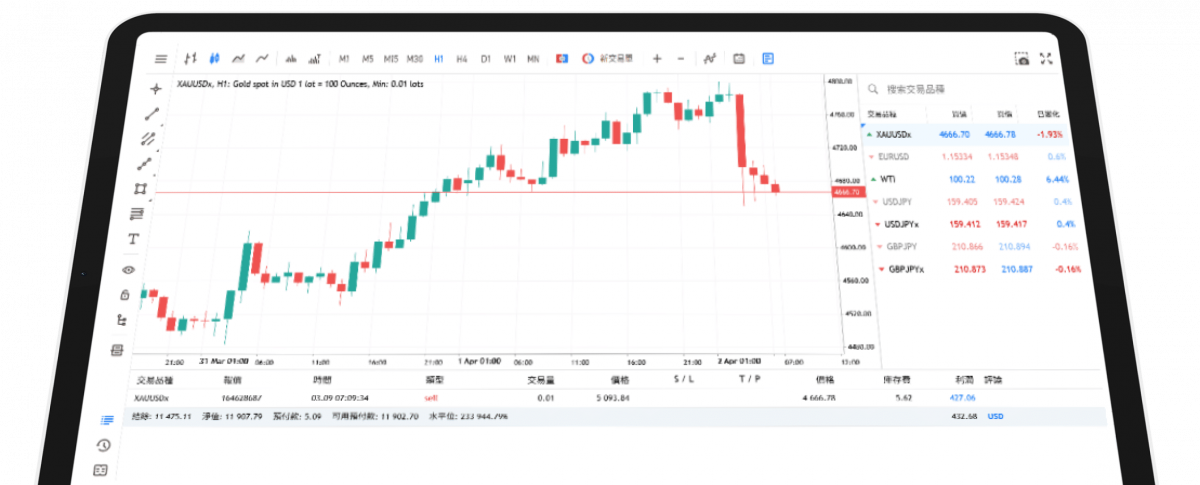Image resolution: width=1200 pixels, height=485 pixels.
Task: Select the Text annotation tool
Action: coord(133,240)
